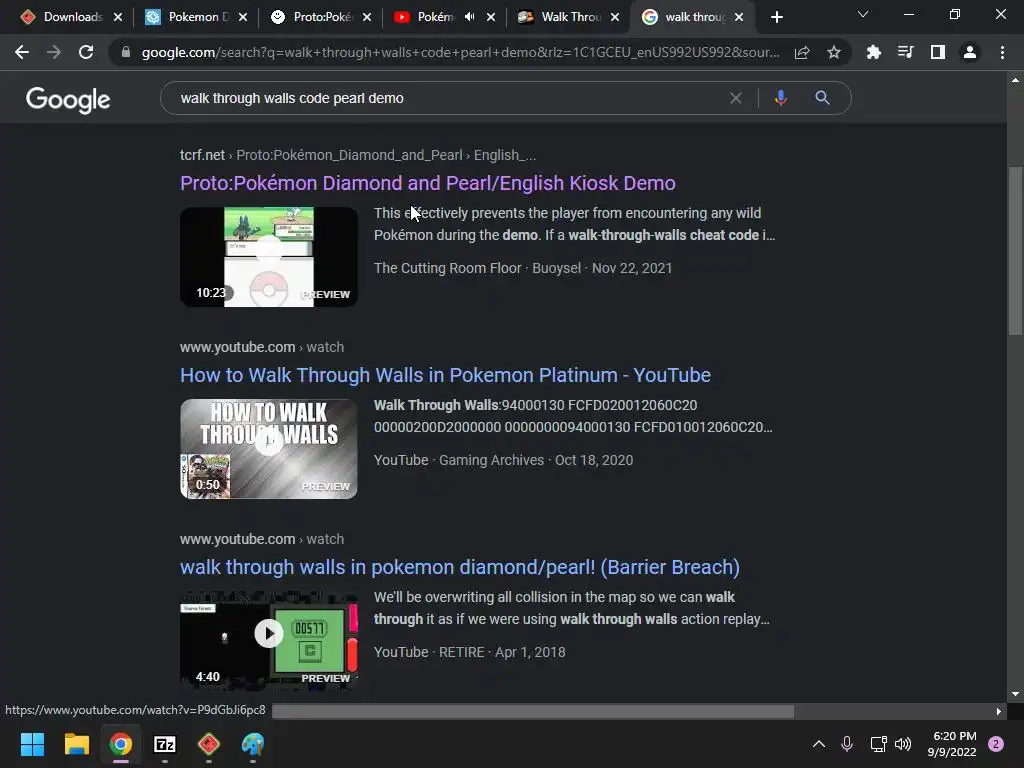Viewport: 1024px width, 768px height.
Task: View site security lock info
Action: click(x=126, y=52)
